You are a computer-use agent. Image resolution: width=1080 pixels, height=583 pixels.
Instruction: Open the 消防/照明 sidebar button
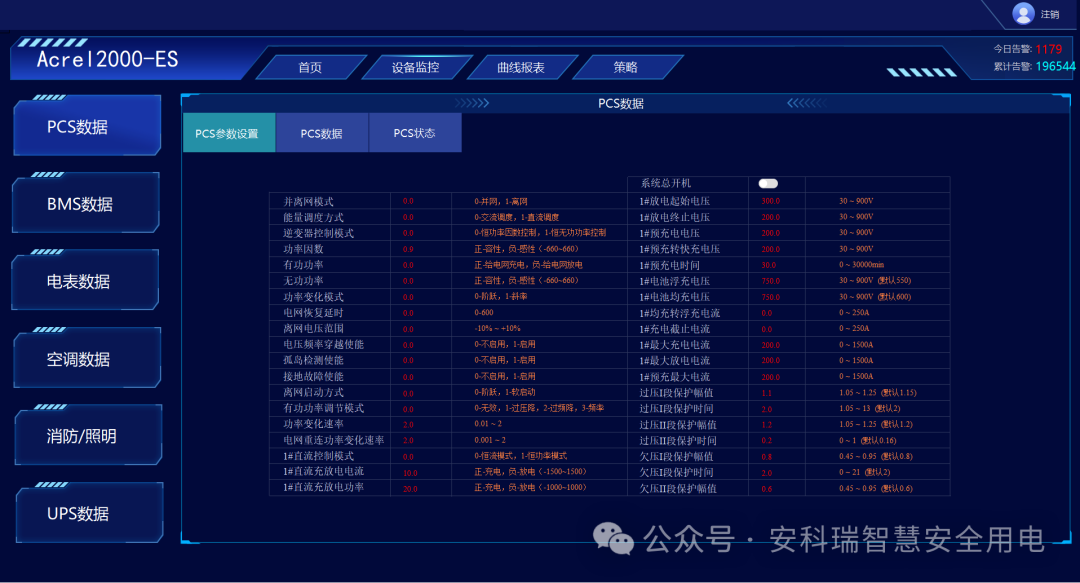pyautogui.click(x=88, y=436)
